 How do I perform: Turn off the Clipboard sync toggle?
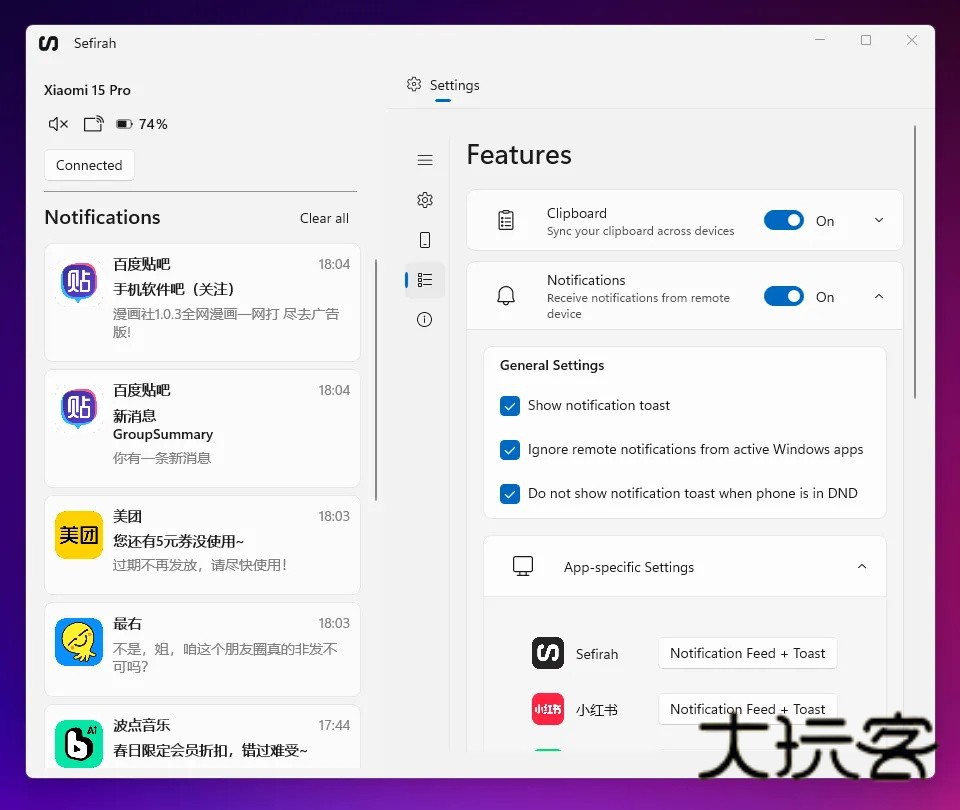pos(783,221)
